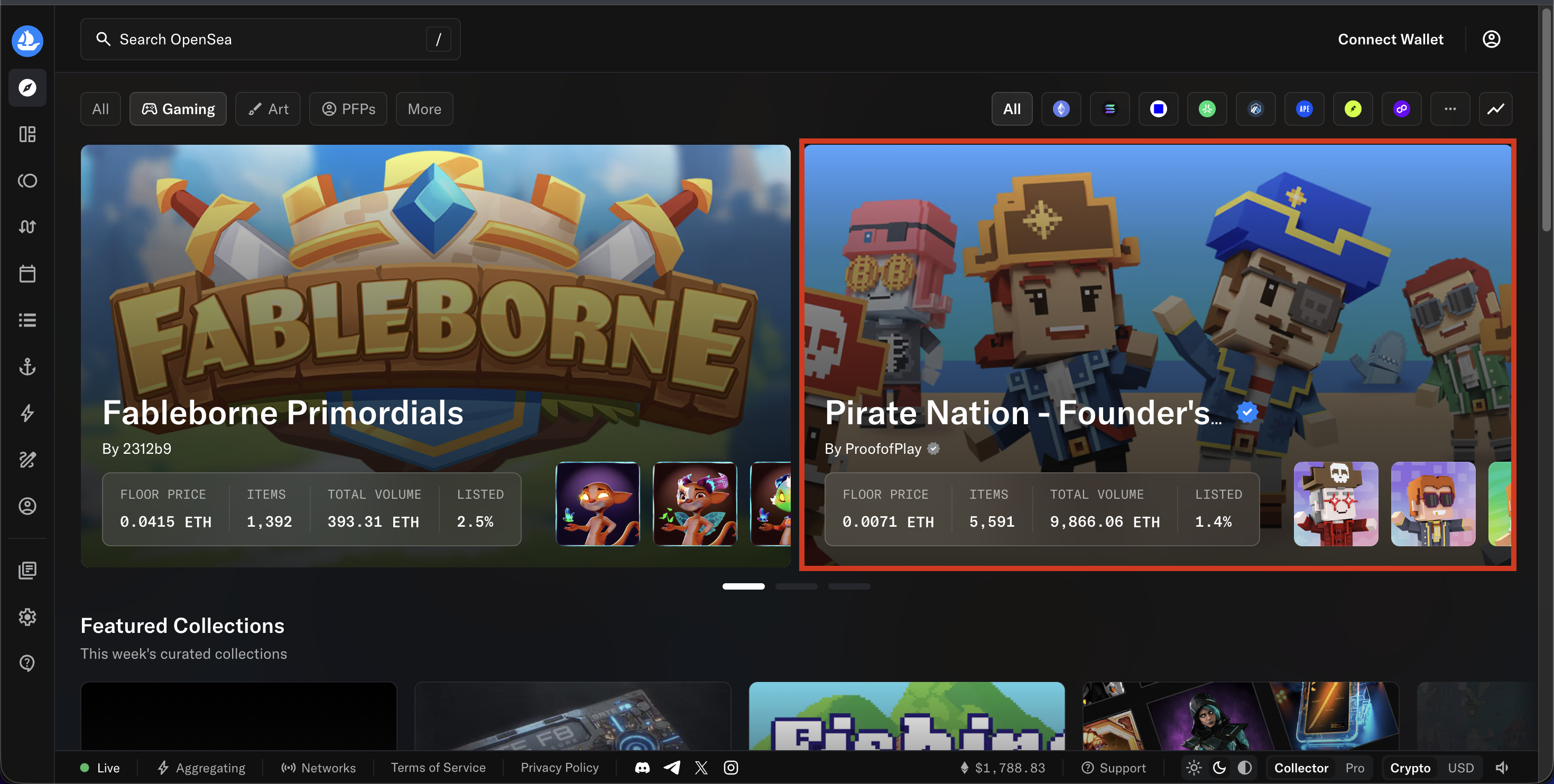Open the Pirate Nation - Founder's collection title

click(x=1023, y=413)
